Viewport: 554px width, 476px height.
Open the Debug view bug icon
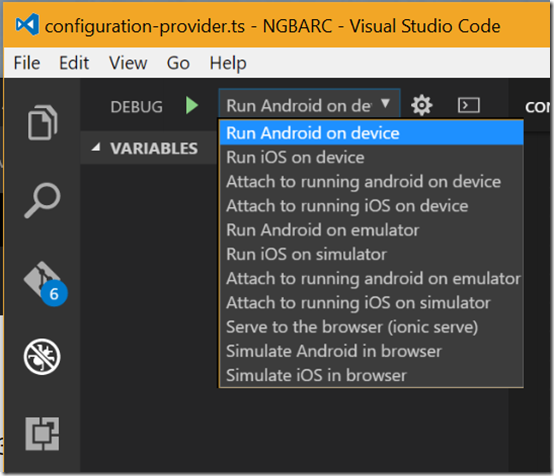pyautogui.click(x=42, y=357)
